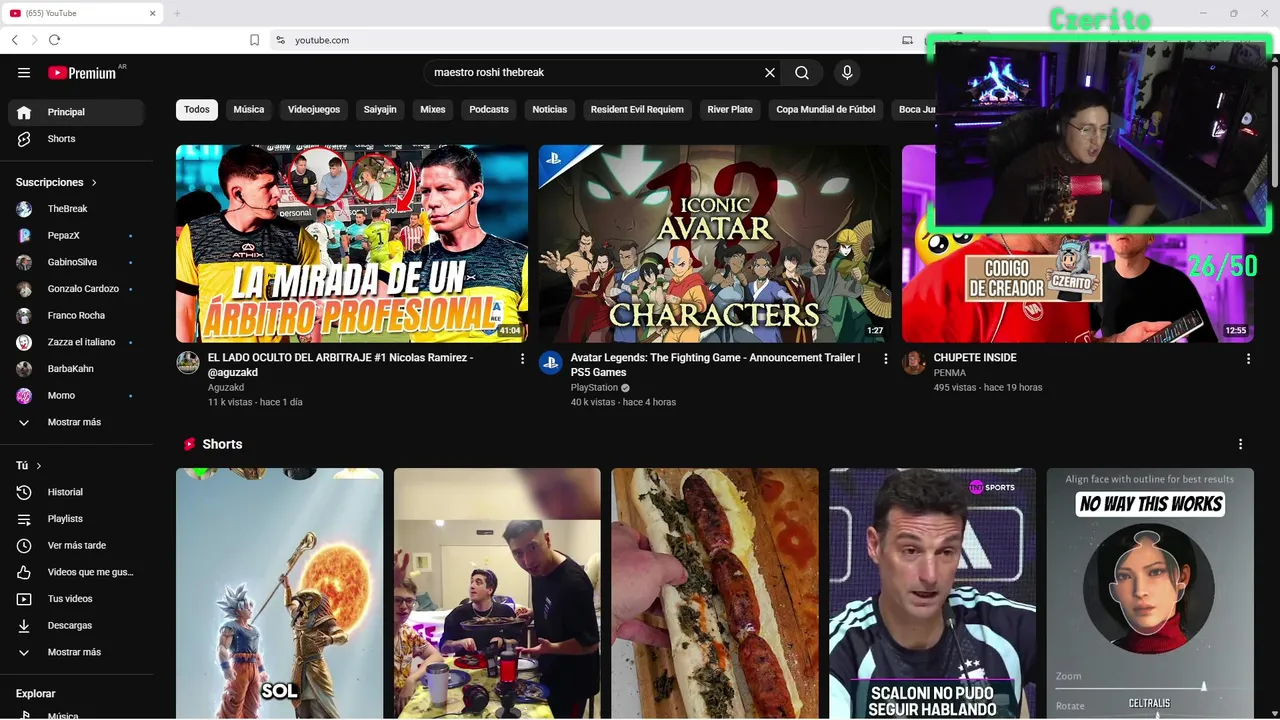The height and width of the screenshot is (720, 1280).
Task: Select the Música filter chip
Action: pyautogui.click(x=249, y=109)
